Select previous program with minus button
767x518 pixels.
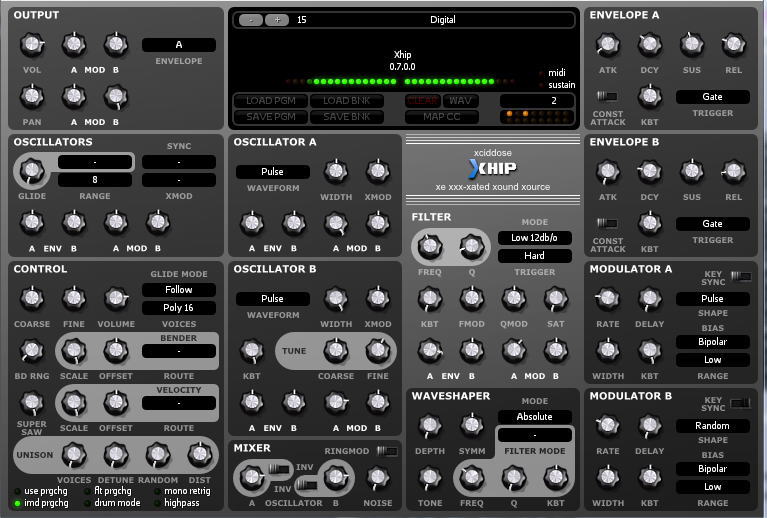251,20
